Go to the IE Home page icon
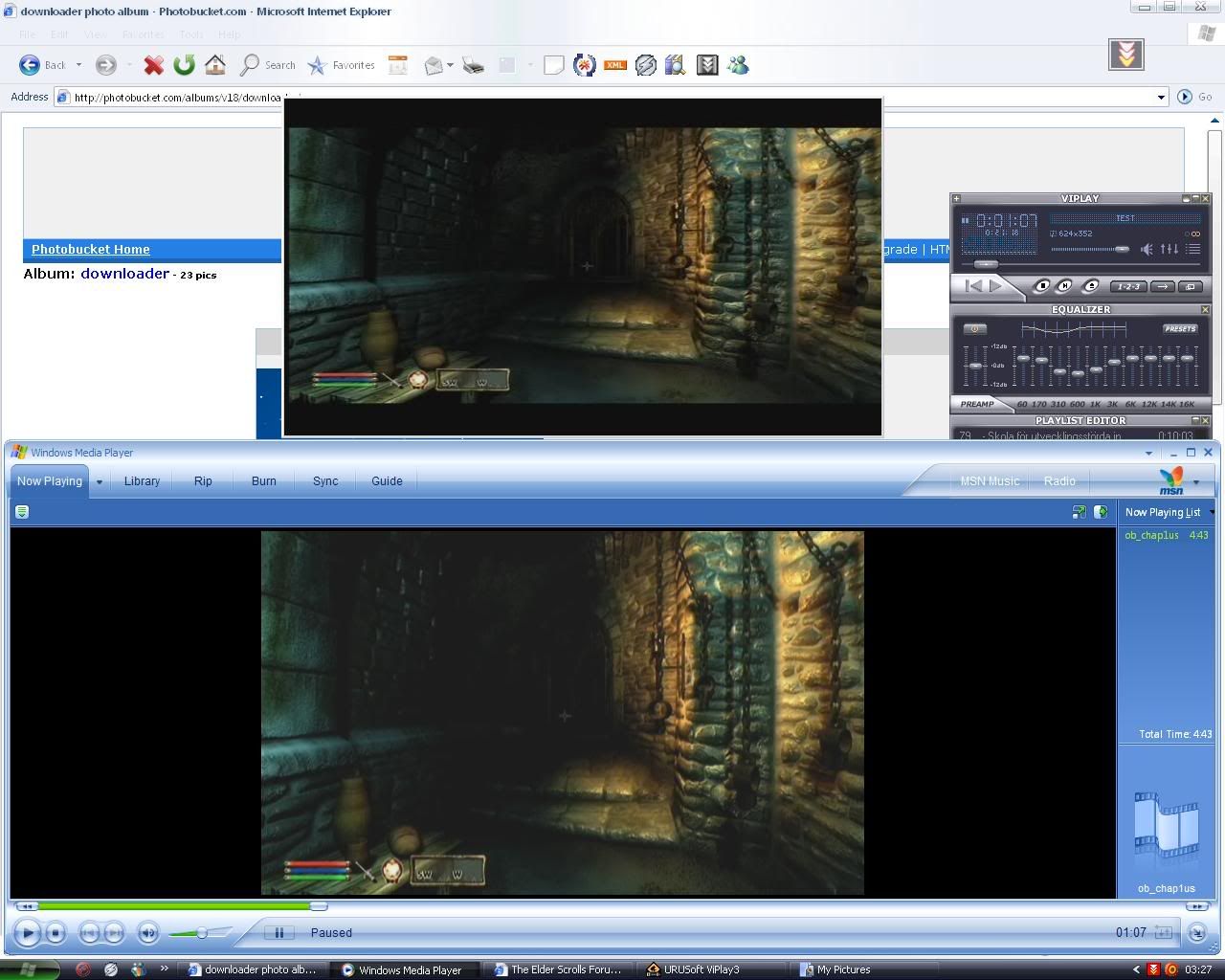This screenshot has height=980, width=1225. (215, 65)
